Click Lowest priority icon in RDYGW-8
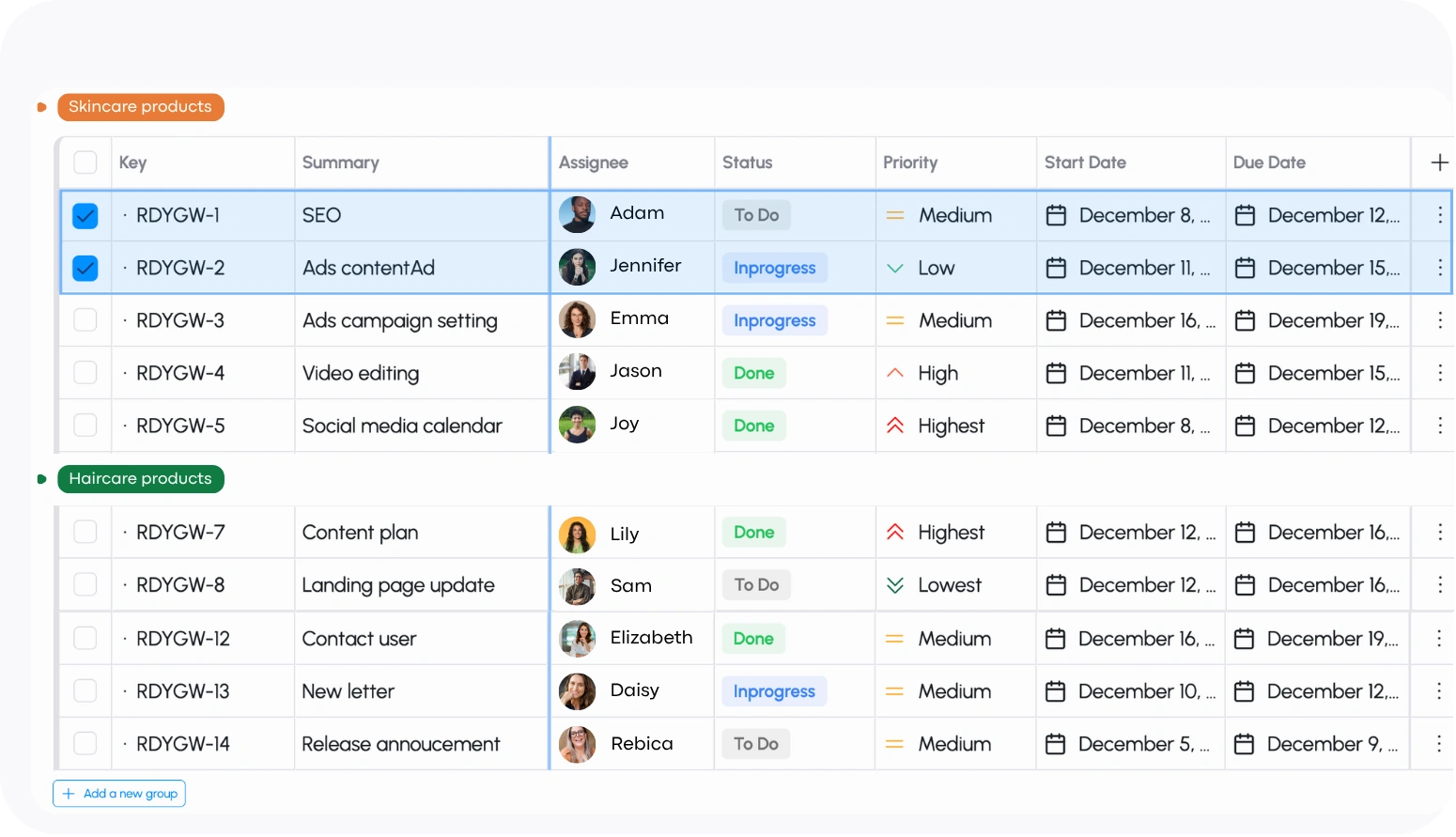Image resolution: width=1456 pixels, height=837 pixels. [895, 585]
